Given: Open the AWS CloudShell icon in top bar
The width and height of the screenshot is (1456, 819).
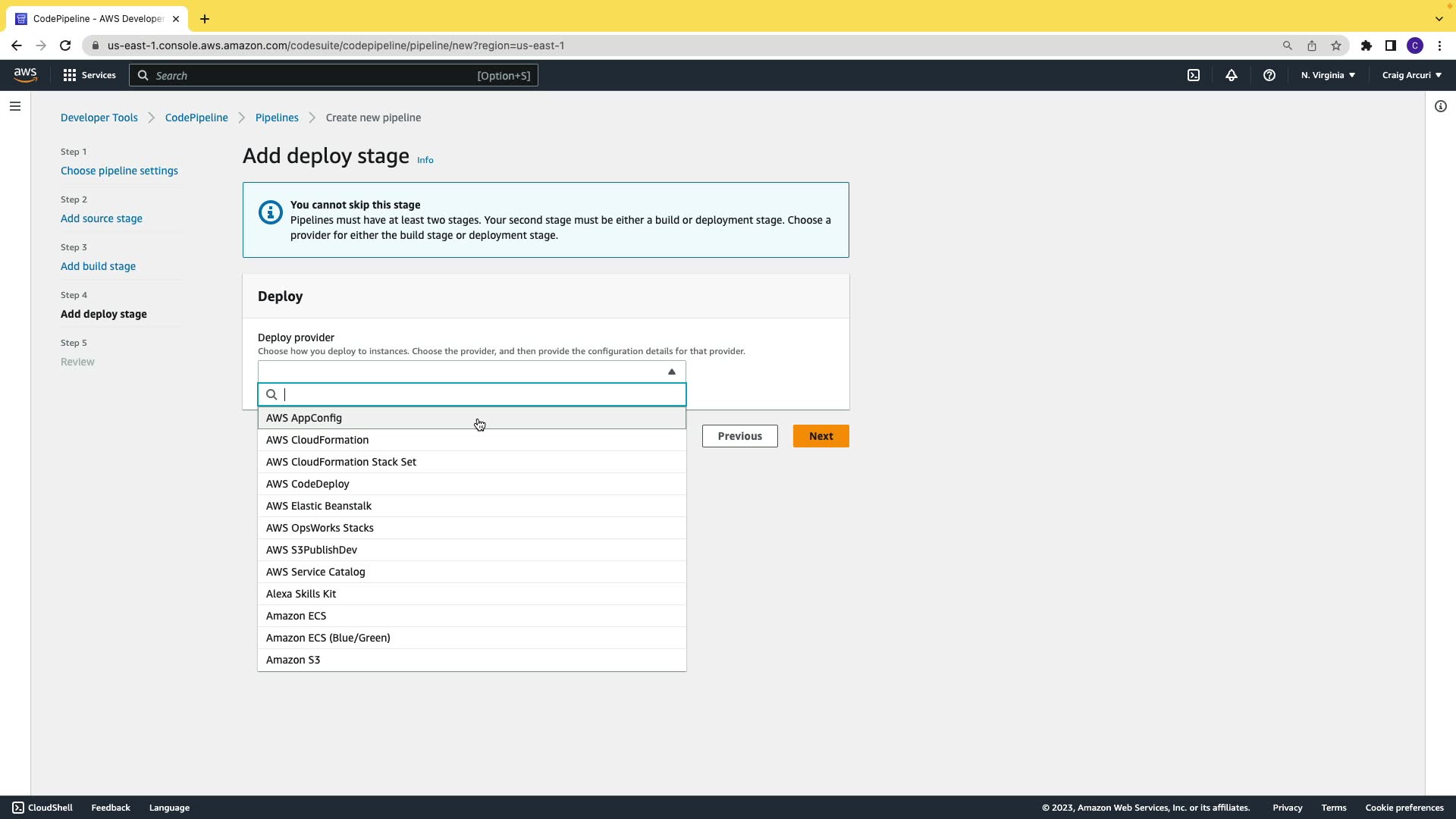Looking at the screenshot, I should click(1194, 75).
